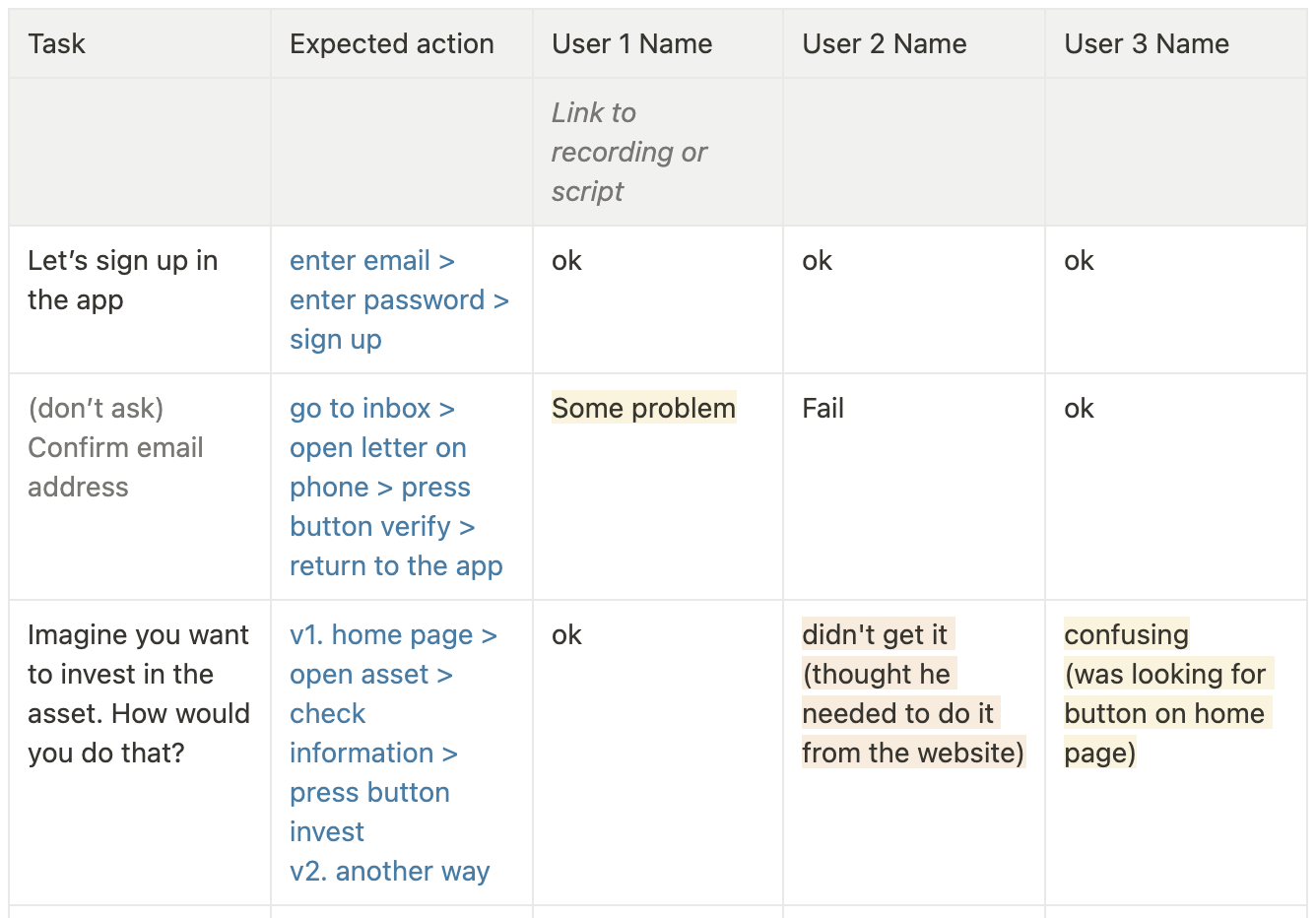Click the 'Link to recording or script' placeholder
Screen dimensions: 1316x918
pos(628,152)
